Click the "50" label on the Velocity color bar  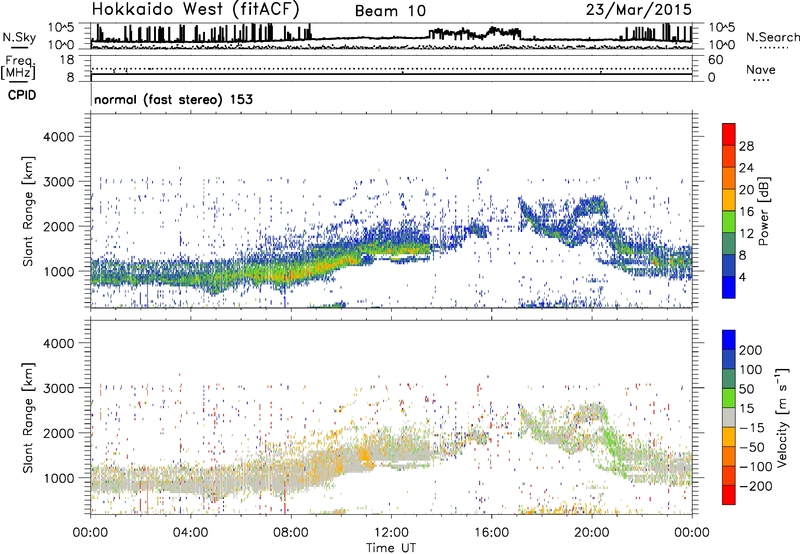(746, 389)
